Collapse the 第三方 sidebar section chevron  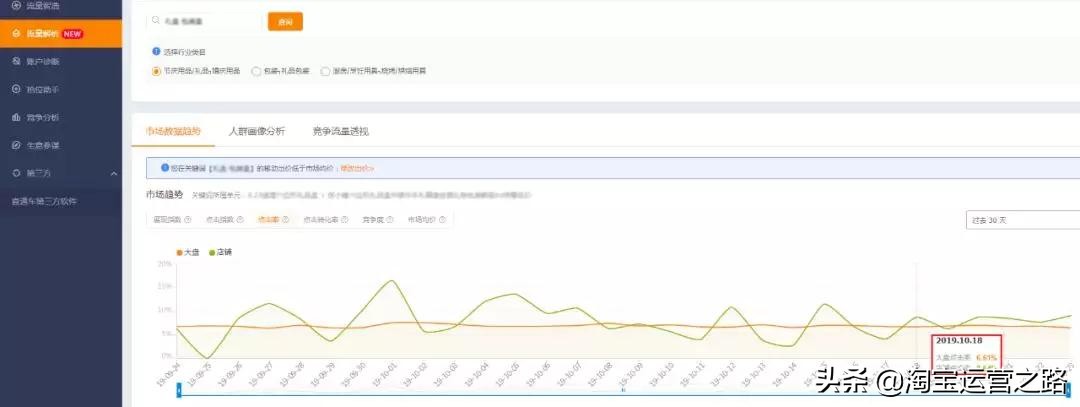point(114,174)
